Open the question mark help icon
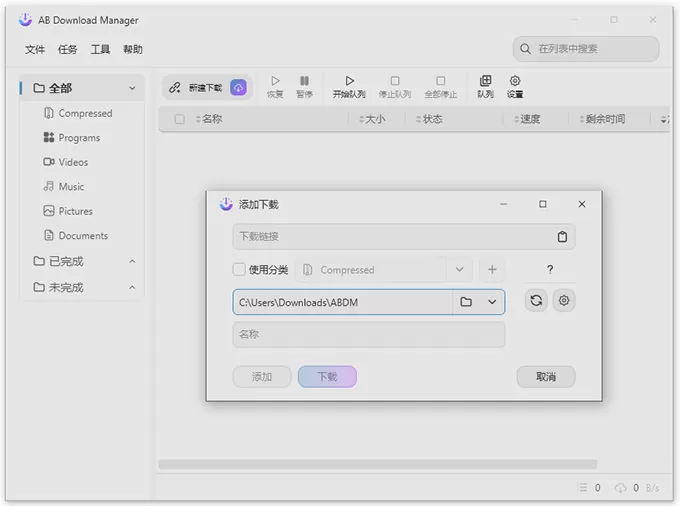680x506 pixels. click(550, 270)
